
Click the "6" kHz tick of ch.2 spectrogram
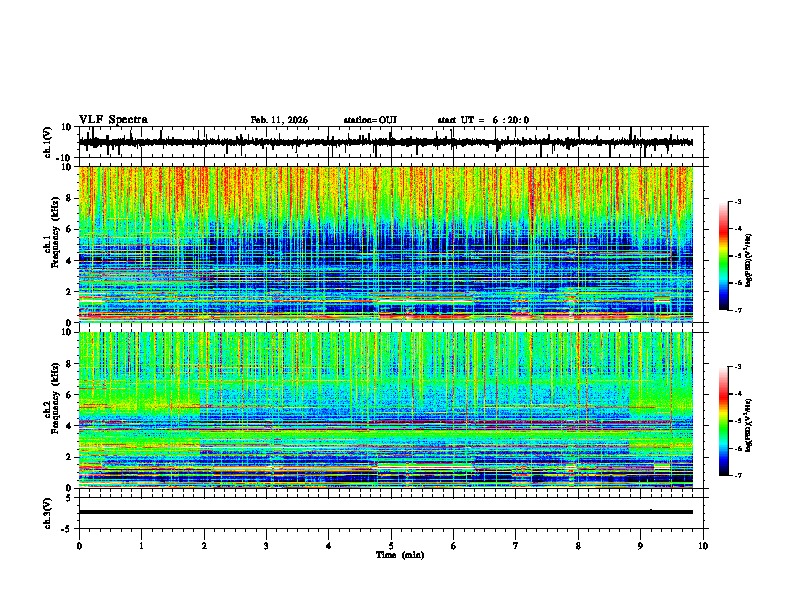(x=70, y=395)
